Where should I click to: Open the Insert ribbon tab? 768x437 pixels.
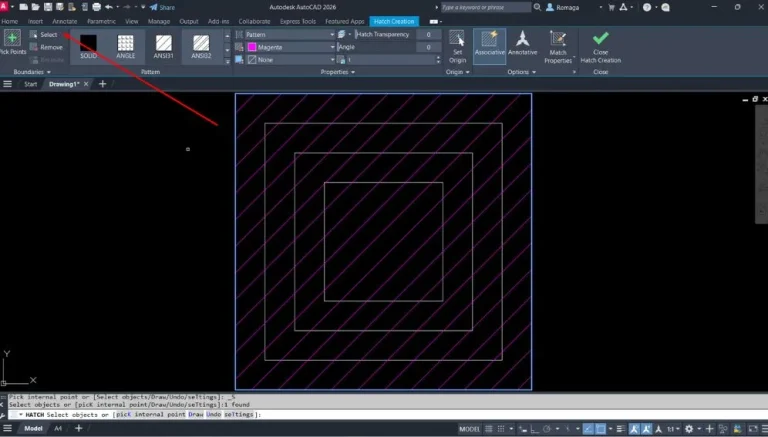pos(35,22)
